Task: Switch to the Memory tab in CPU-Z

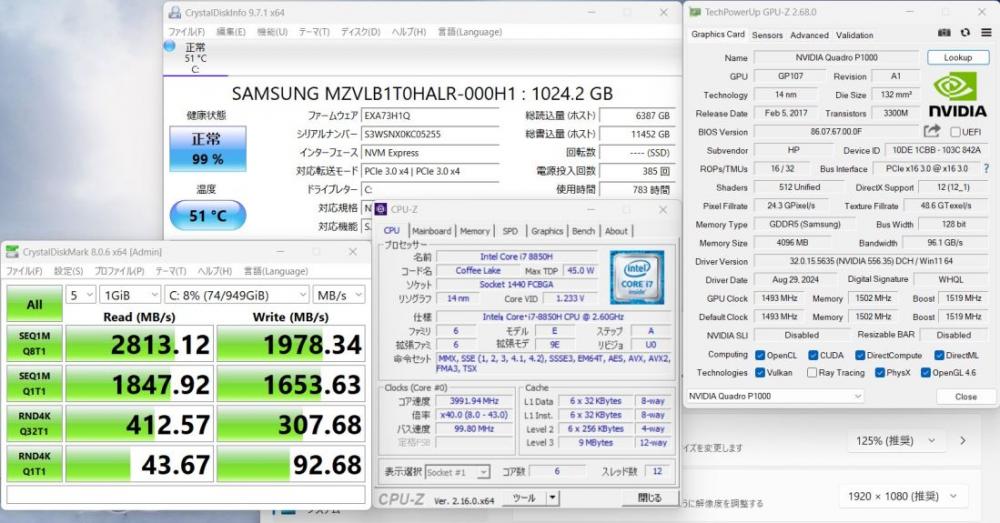Action: coord(474,231)
